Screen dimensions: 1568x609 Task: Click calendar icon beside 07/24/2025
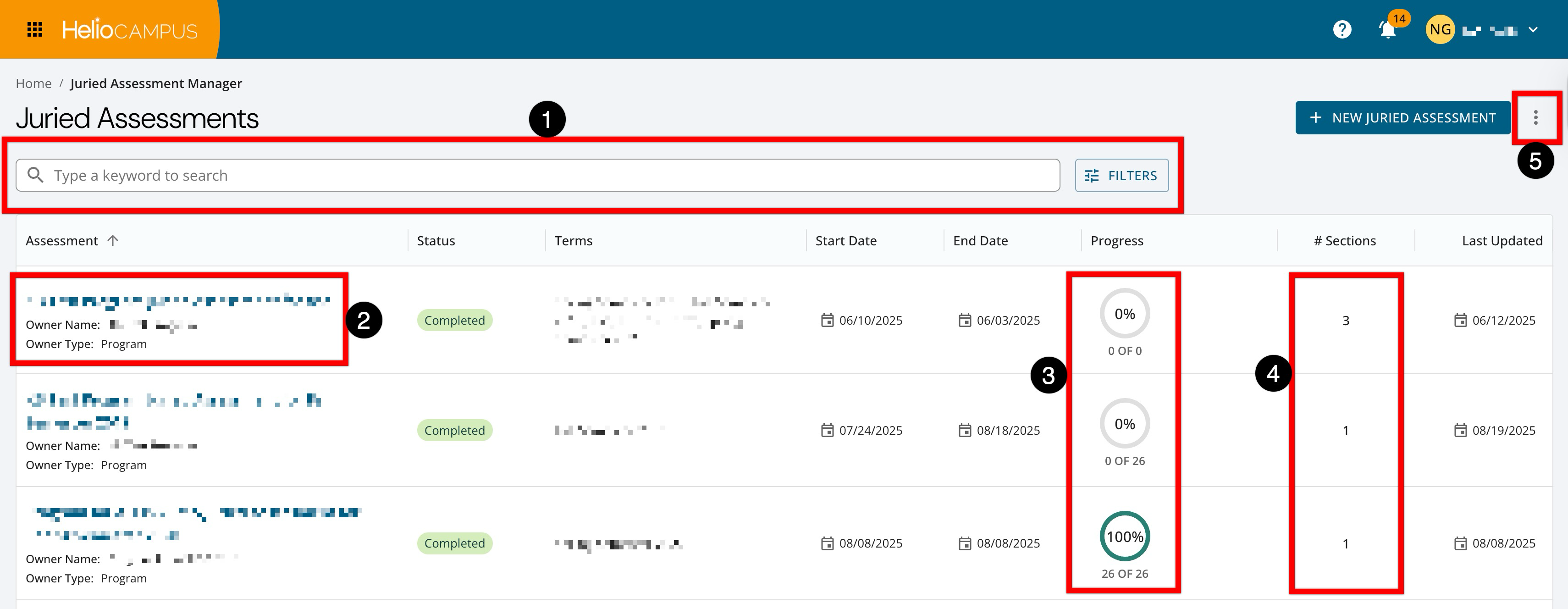pos(827,431)
